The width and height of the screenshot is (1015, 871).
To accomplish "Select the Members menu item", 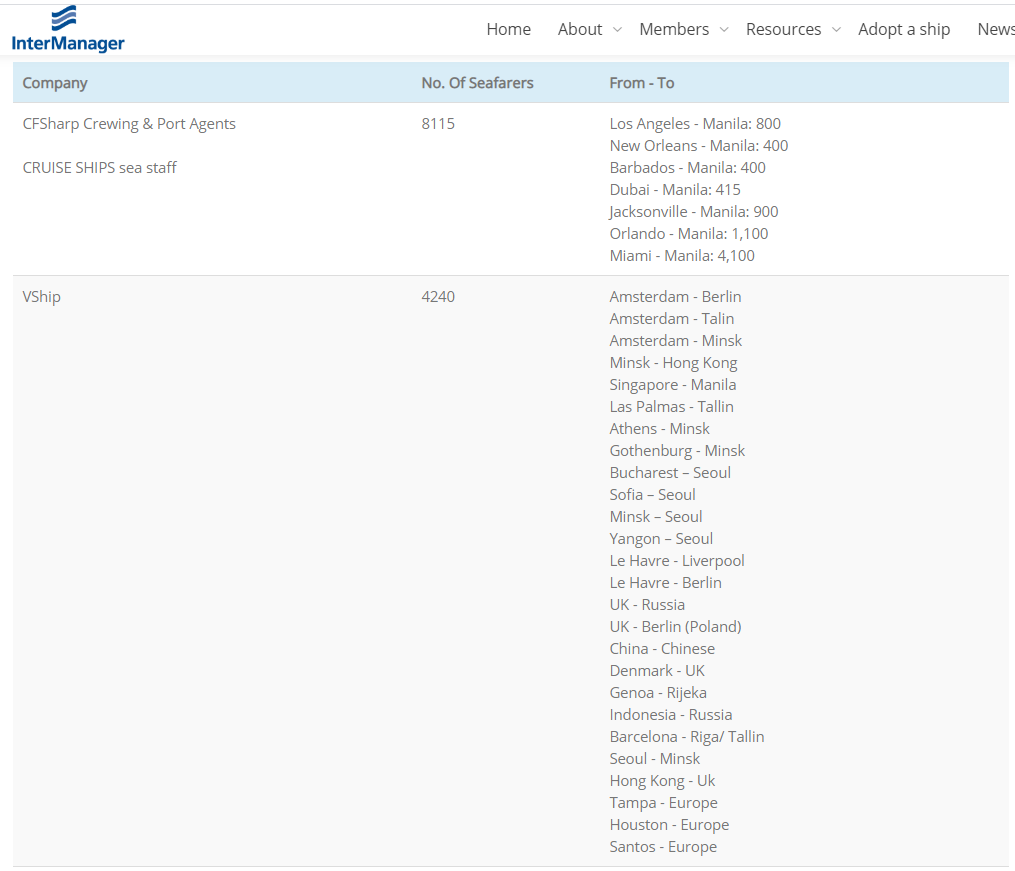I will [x=674, y=29].
